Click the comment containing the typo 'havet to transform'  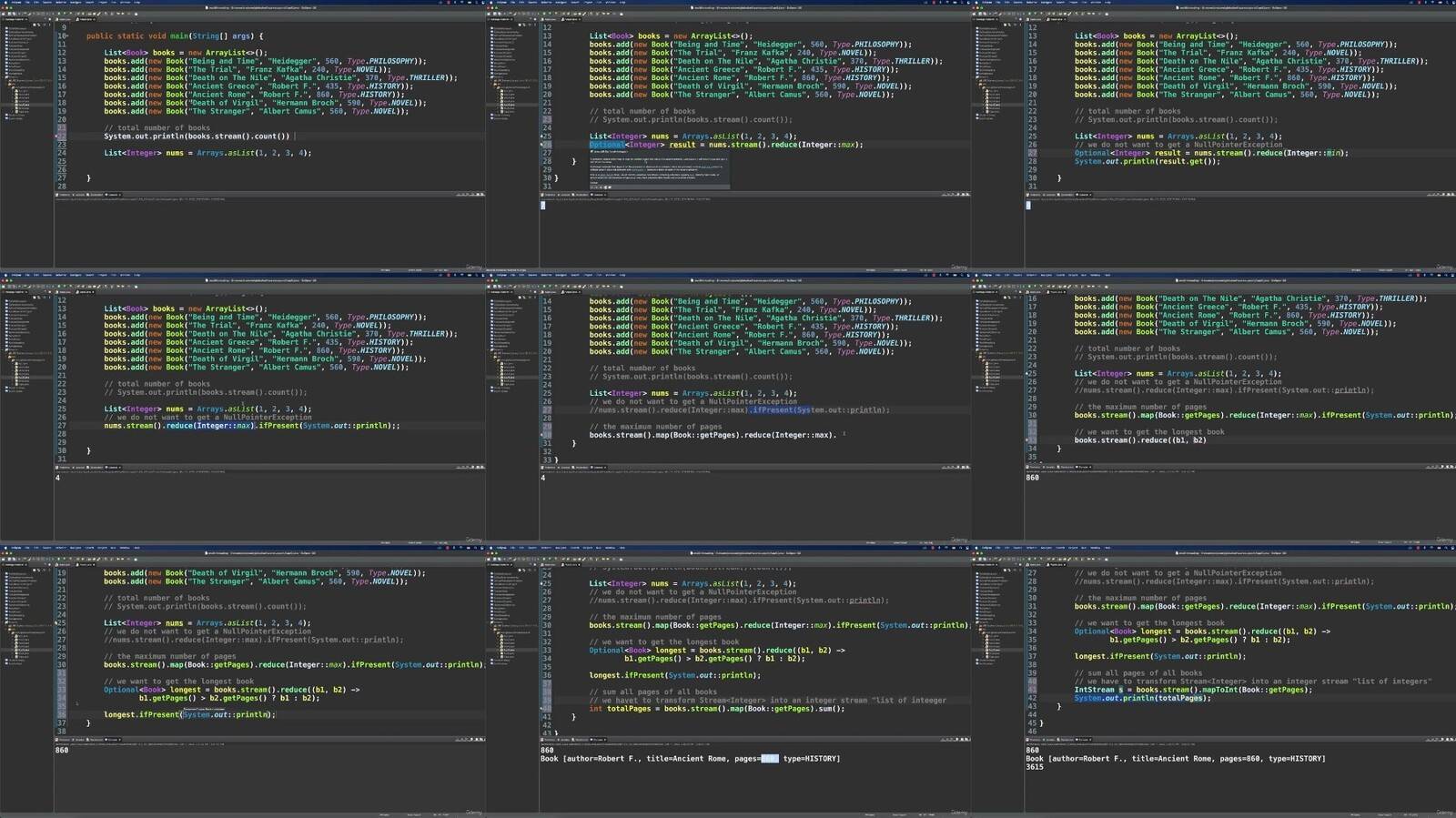[767, 701]
